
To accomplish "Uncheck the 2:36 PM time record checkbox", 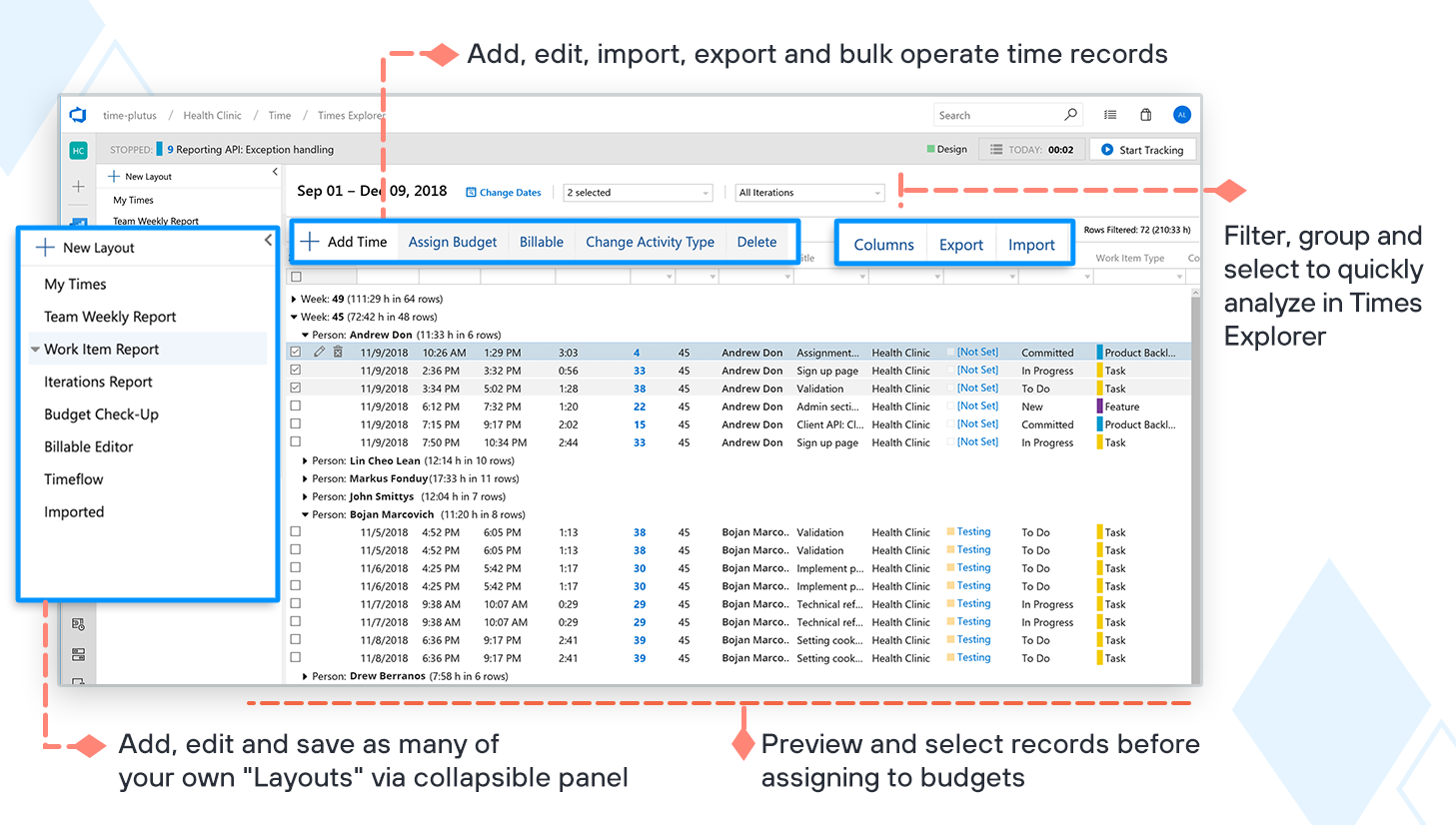I will pyautogui.click(x=295, y=370).
